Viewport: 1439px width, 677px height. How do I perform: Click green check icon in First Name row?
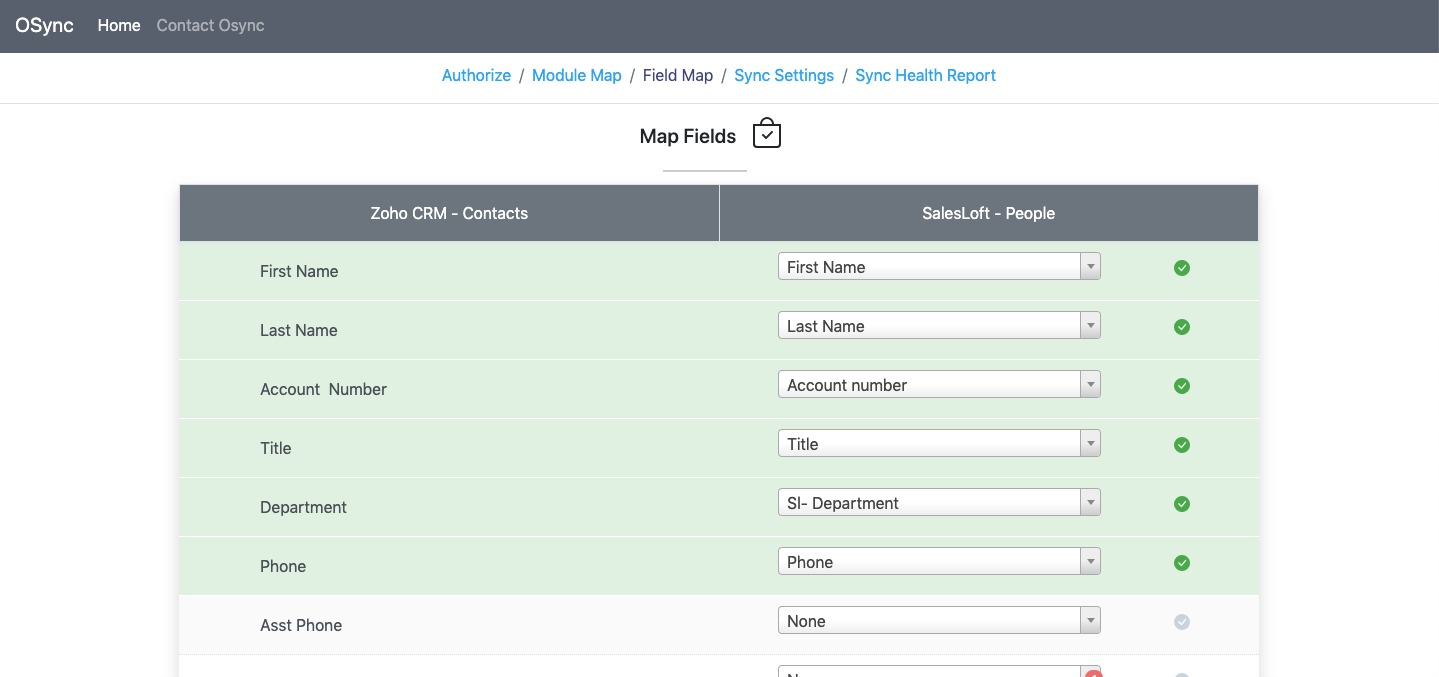coord(1182,268)
